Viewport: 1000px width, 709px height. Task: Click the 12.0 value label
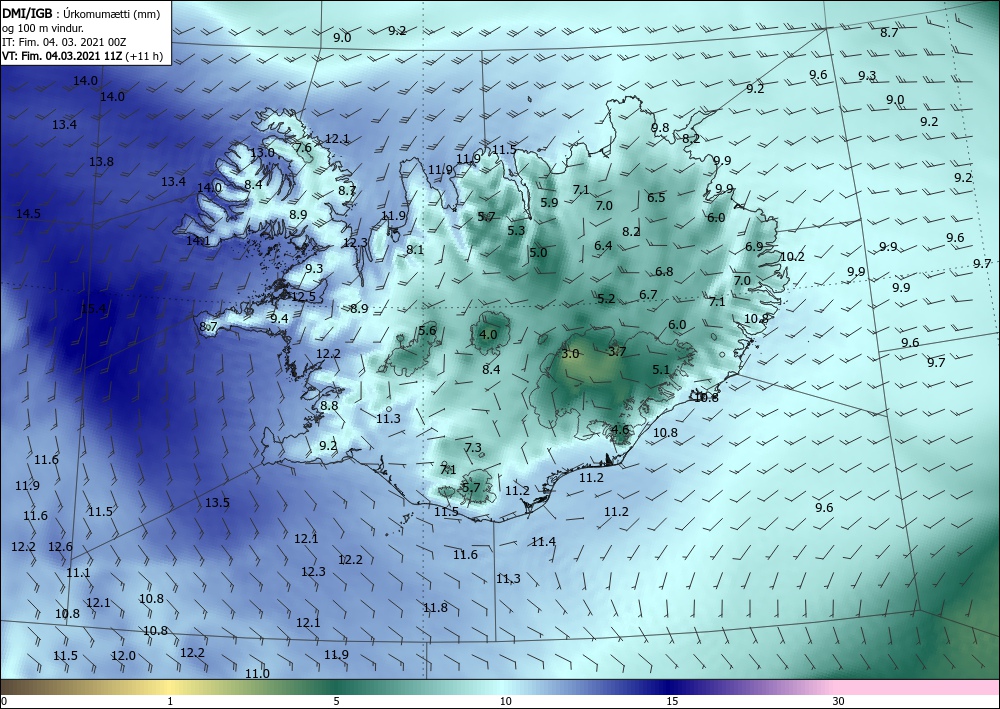tap(123, 655)
